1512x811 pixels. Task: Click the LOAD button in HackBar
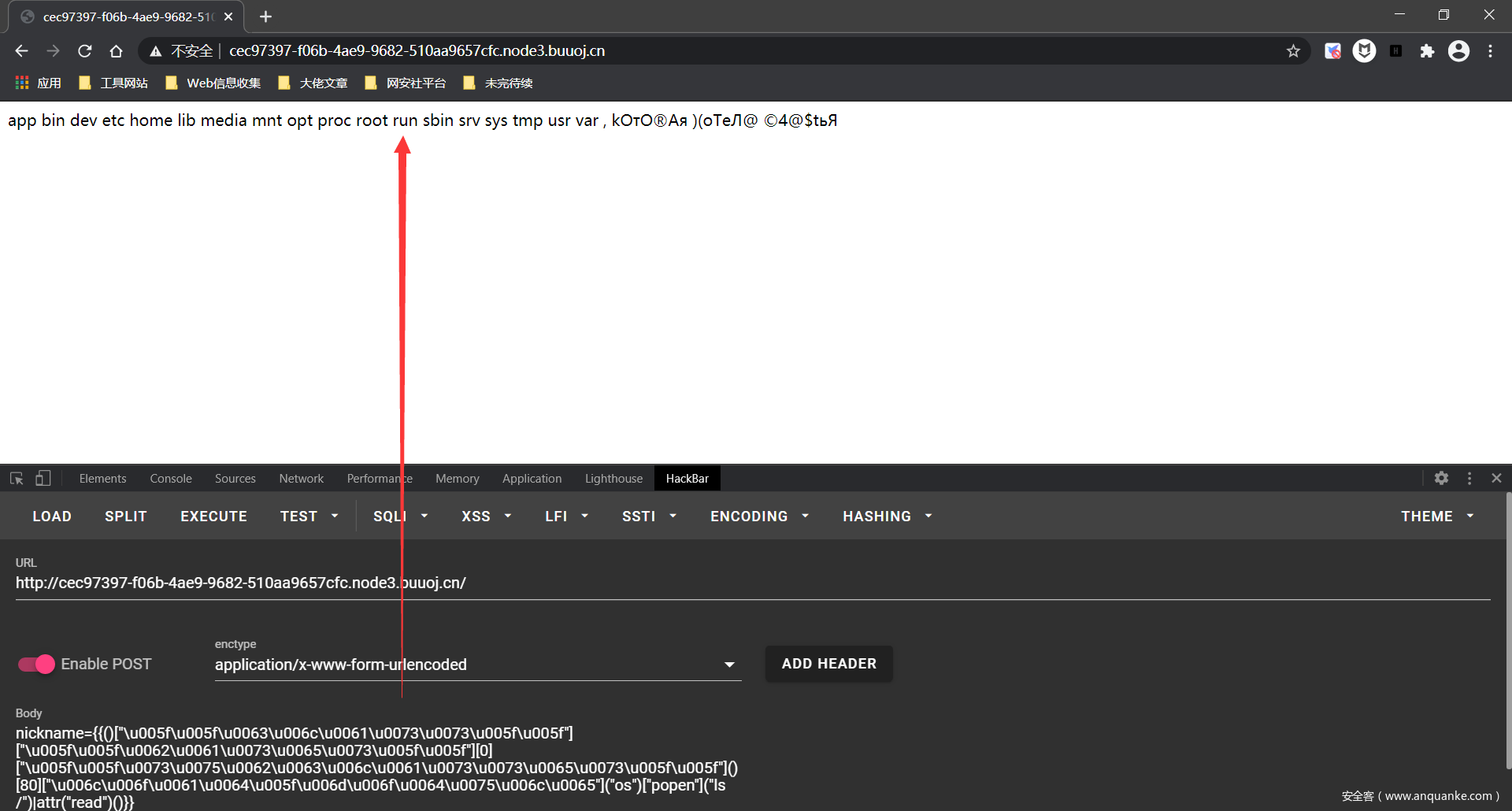tap(52, 516)
